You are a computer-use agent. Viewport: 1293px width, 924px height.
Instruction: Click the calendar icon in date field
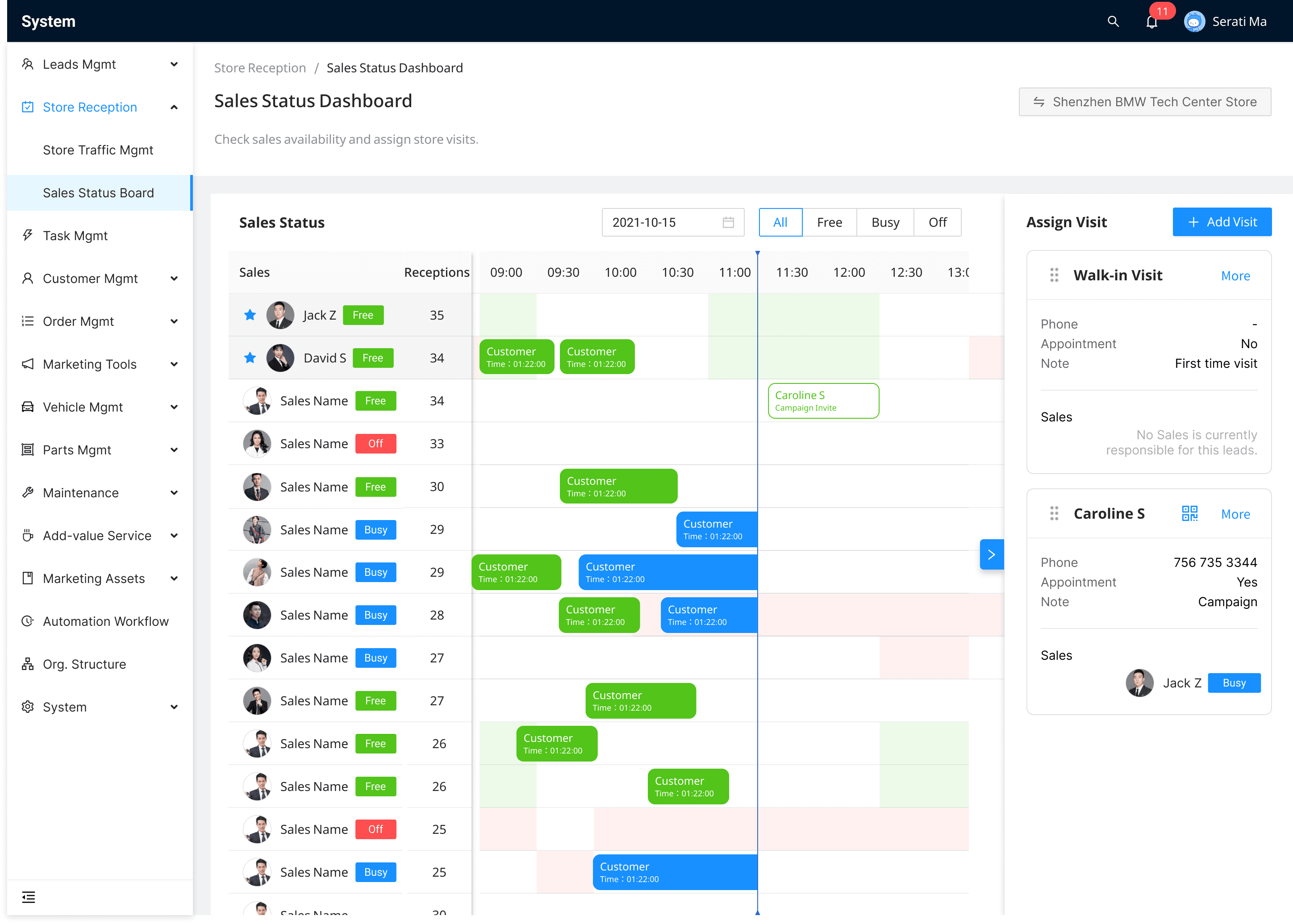point(728,222)
